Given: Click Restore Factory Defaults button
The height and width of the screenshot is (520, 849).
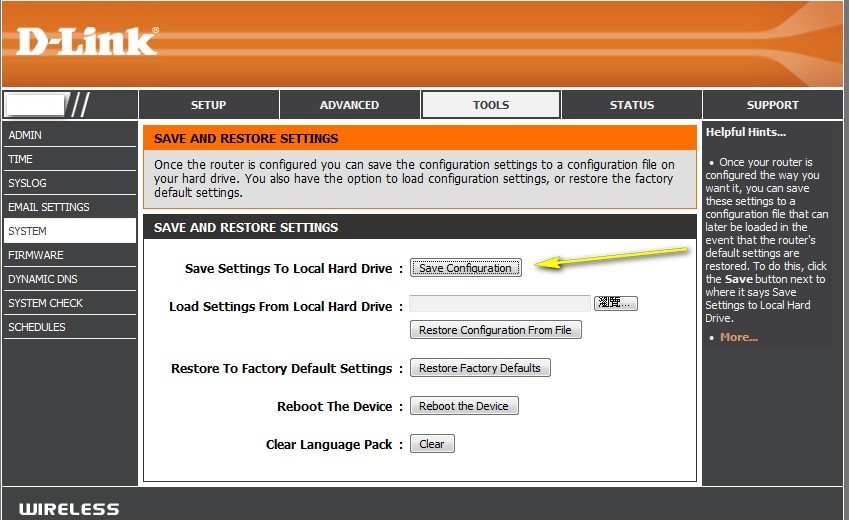Looking at the screenshot, I should (x=480, y=368).
